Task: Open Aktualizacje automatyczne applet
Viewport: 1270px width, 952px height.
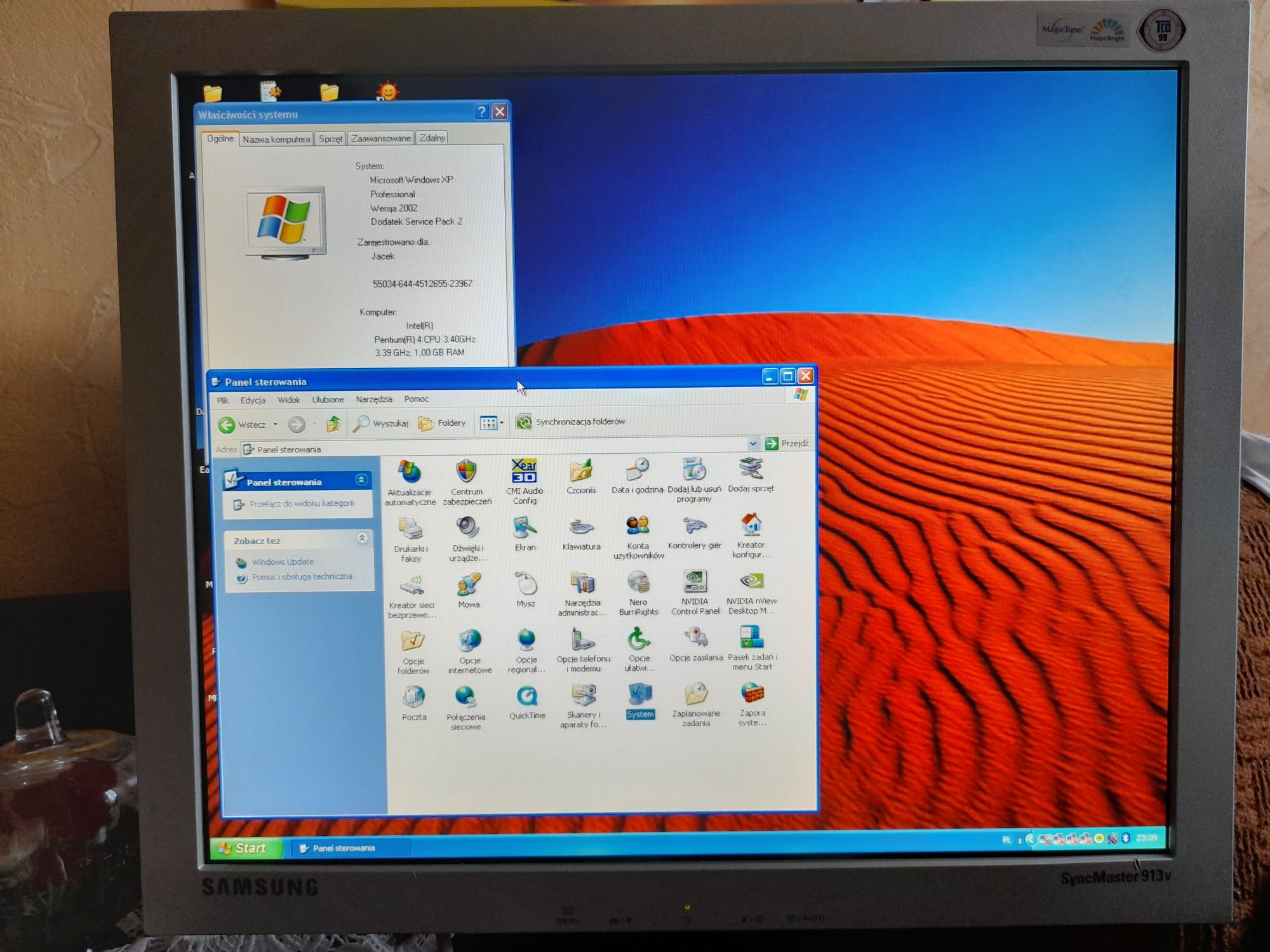Action: (x=410, y=483)
